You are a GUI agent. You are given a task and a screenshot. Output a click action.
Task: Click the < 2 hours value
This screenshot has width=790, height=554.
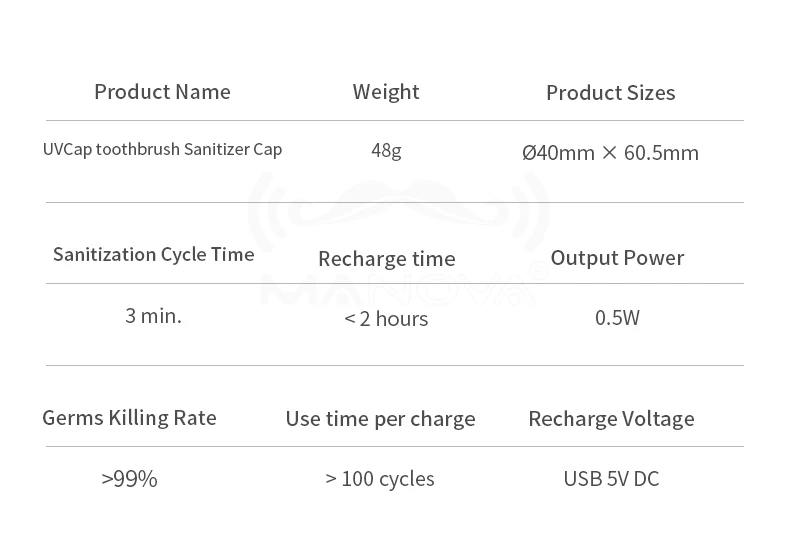click(x=386, y=319)
